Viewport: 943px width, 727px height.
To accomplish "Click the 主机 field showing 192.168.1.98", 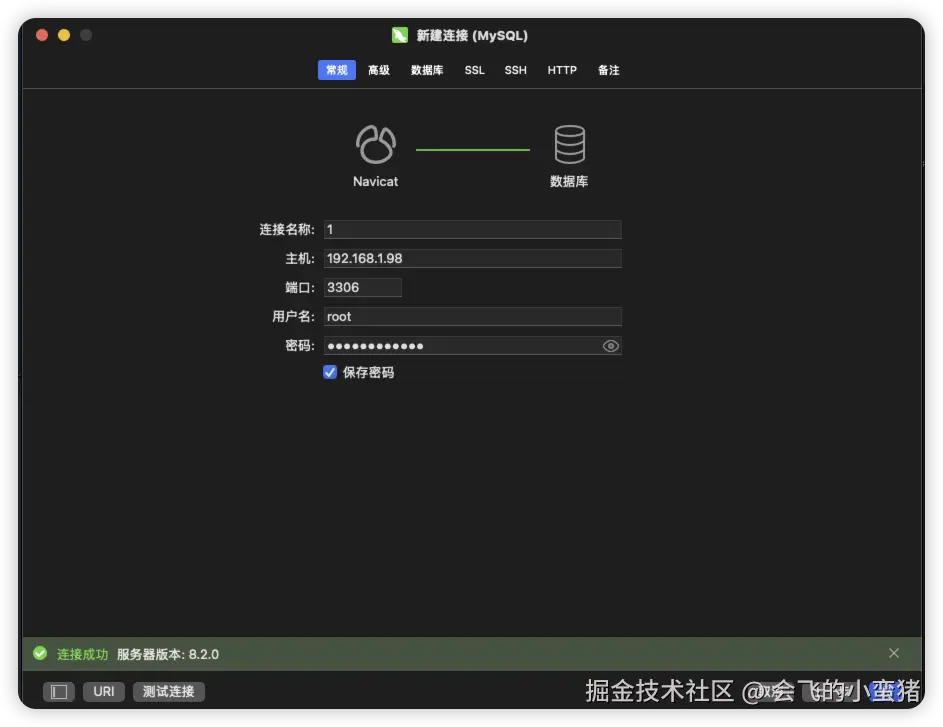I will point(473,259).
